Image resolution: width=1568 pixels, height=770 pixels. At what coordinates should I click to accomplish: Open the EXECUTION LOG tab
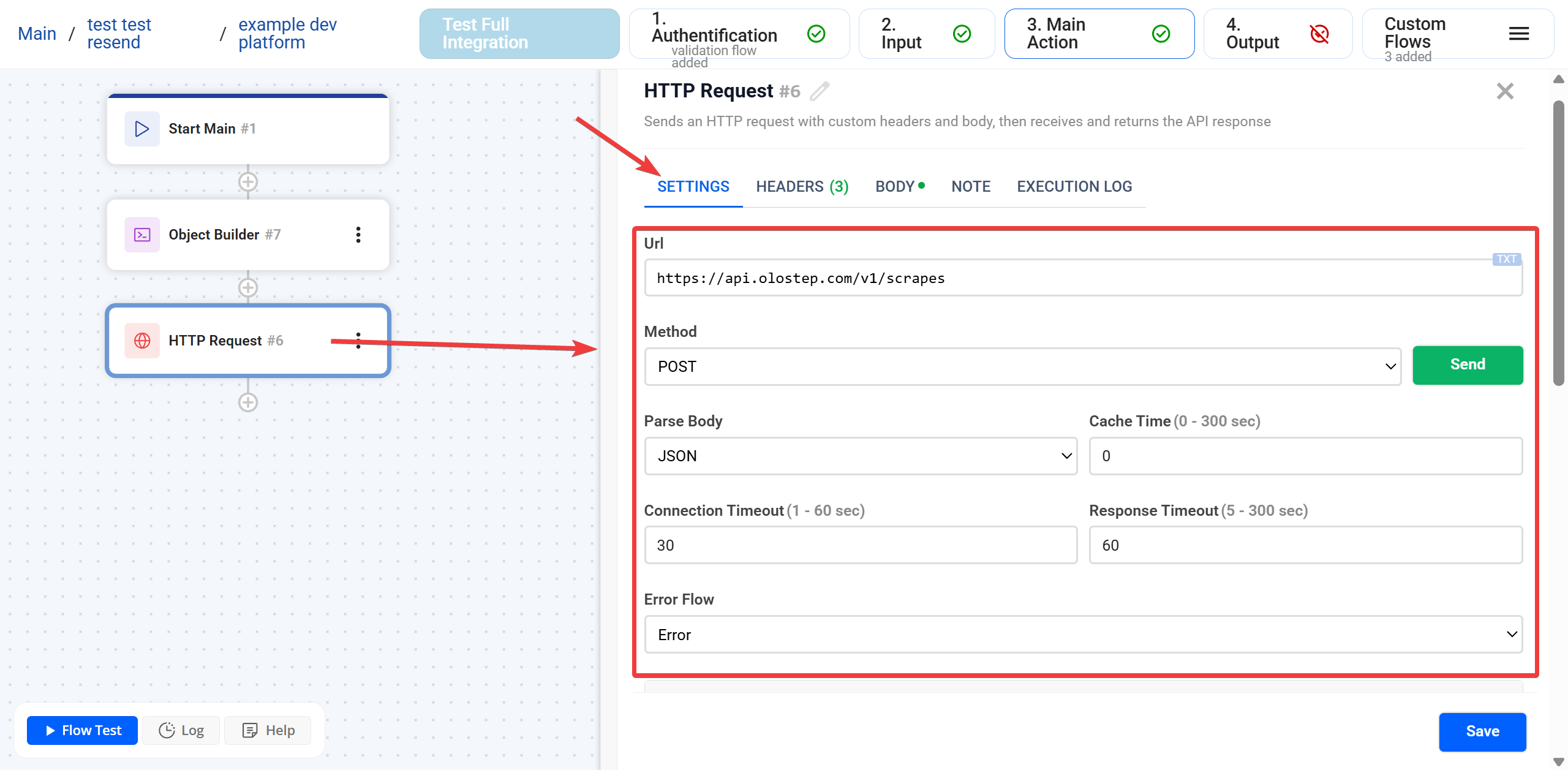coord(1074,186)
